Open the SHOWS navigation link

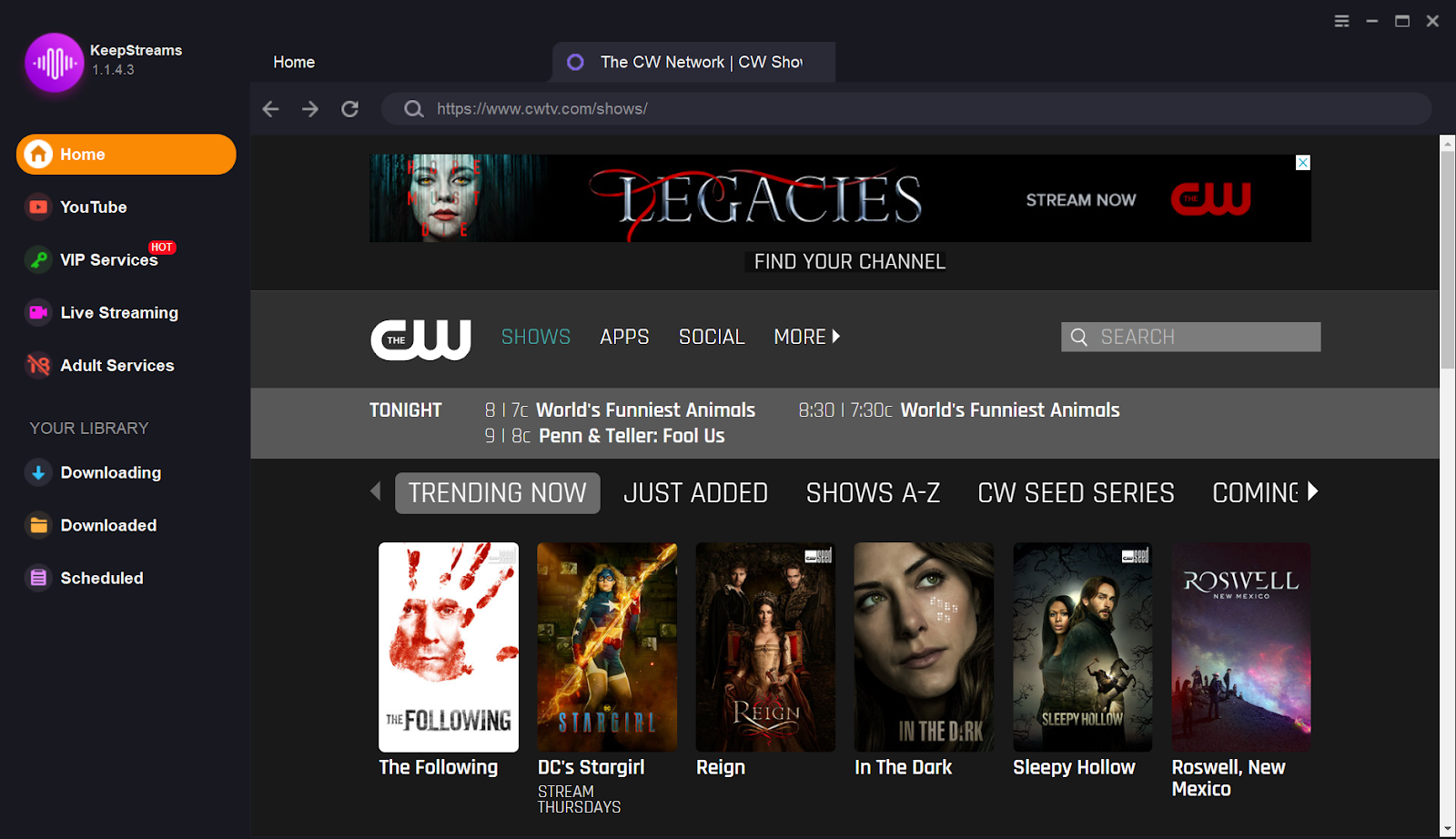click(x=536, y=338)
